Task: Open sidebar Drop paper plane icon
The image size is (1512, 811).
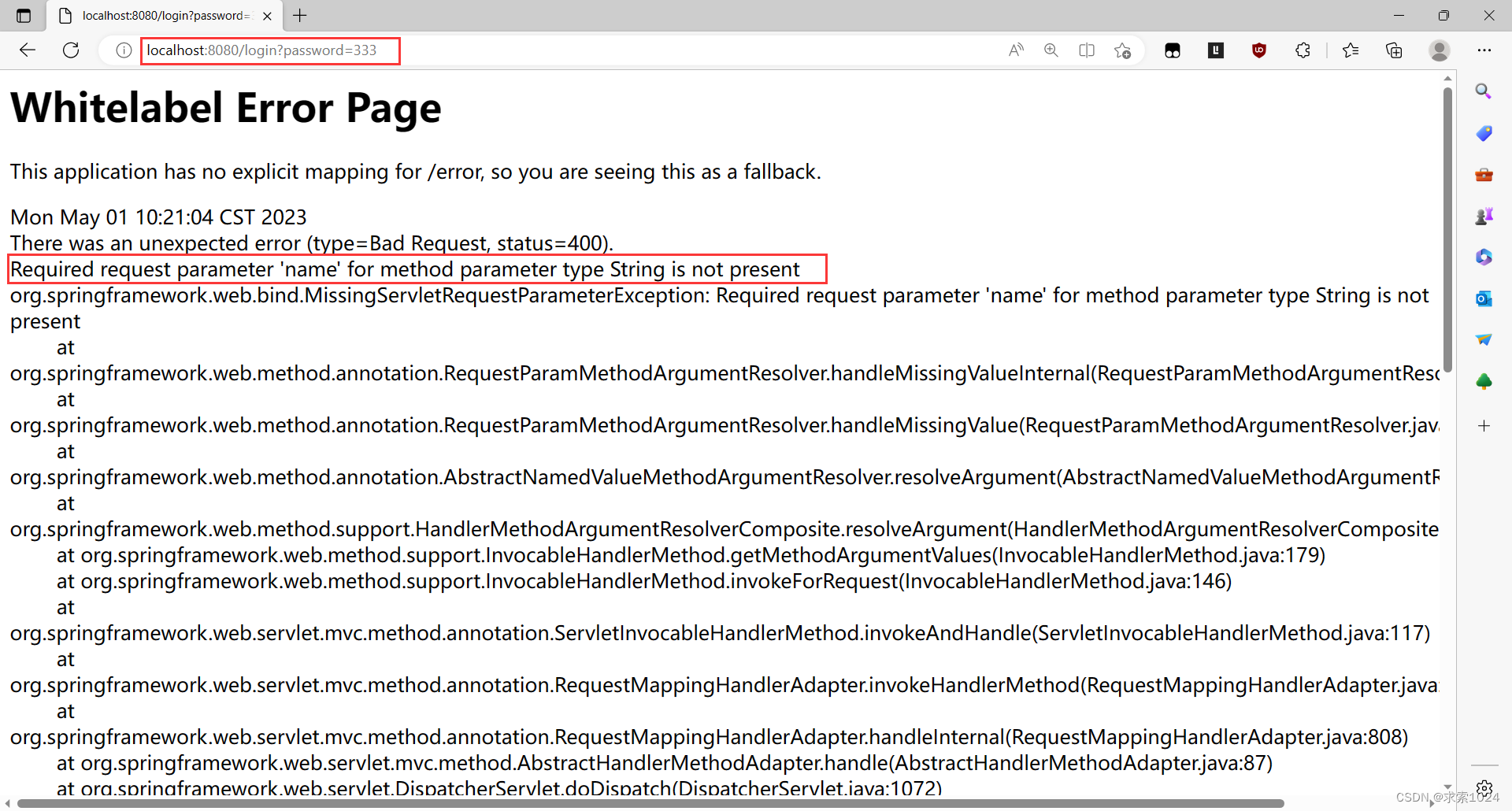Action: coord(1484,340)
